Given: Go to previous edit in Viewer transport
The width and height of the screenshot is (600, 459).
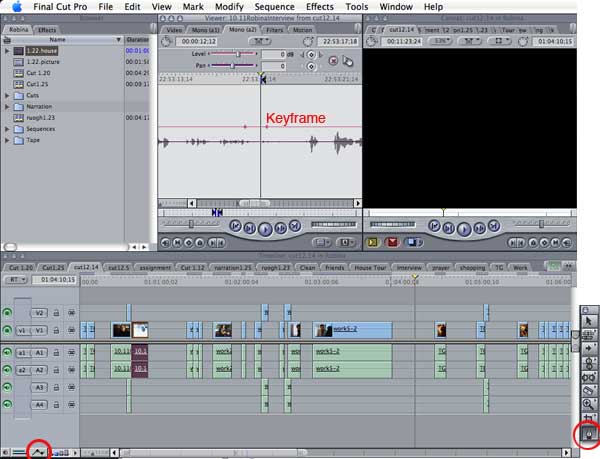Looking at the screenshot, I should pyautogui.click(x=235, y=226).
